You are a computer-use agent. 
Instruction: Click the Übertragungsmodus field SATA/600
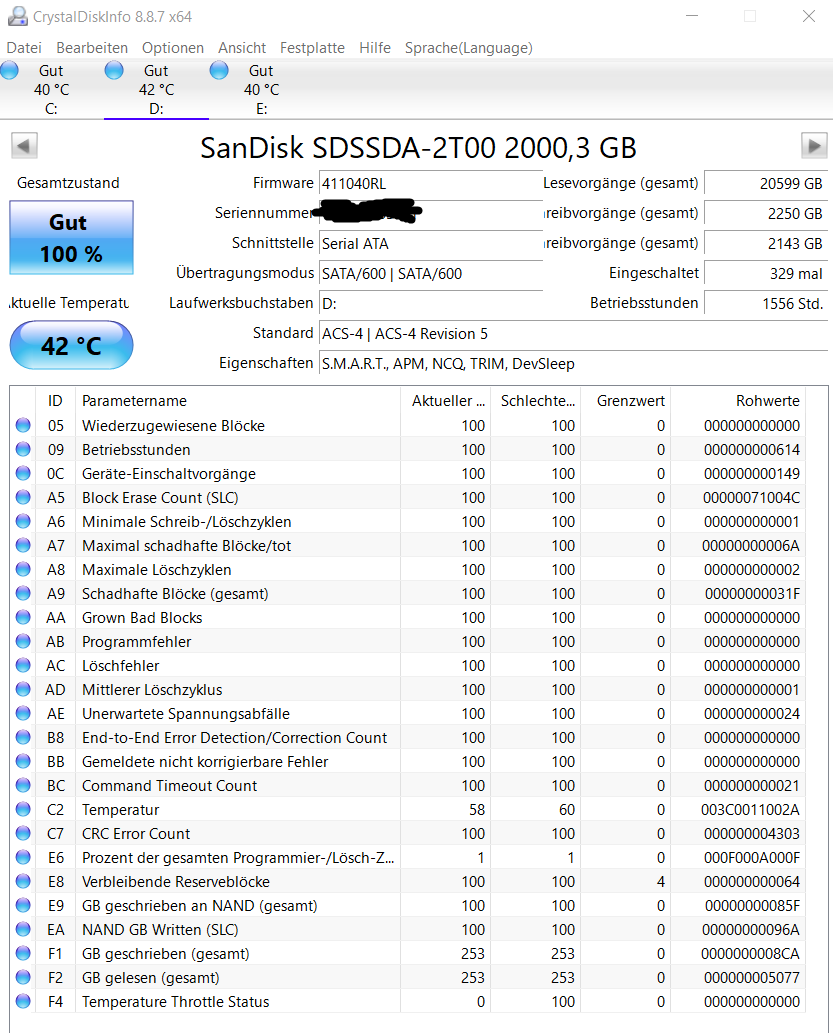click(431, 273)
